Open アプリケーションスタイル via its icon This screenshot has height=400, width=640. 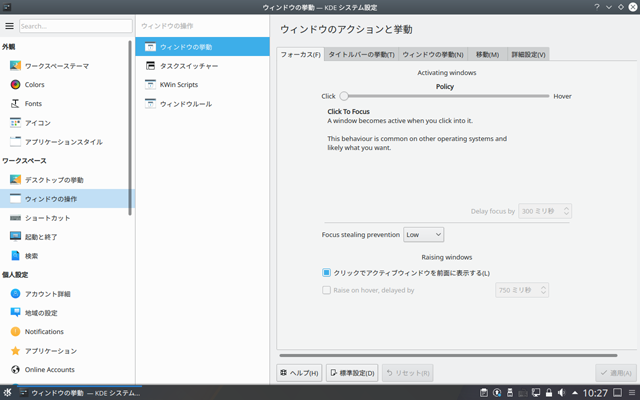click(15, 142)
